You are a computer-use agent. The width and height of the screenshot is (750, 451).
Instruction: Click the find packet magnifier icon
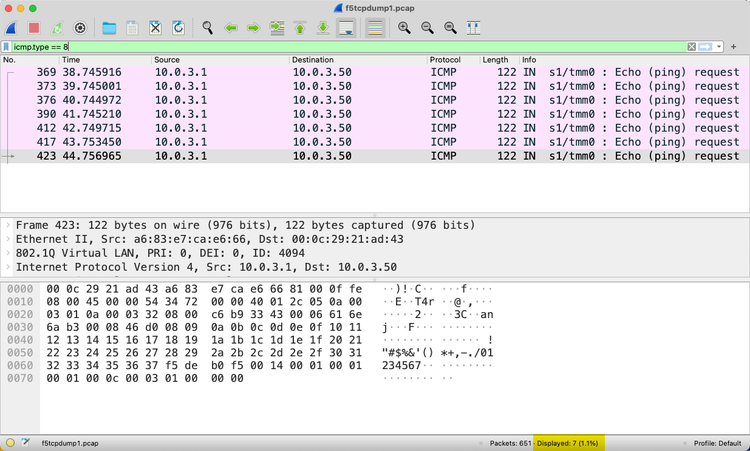coord(207,28)
